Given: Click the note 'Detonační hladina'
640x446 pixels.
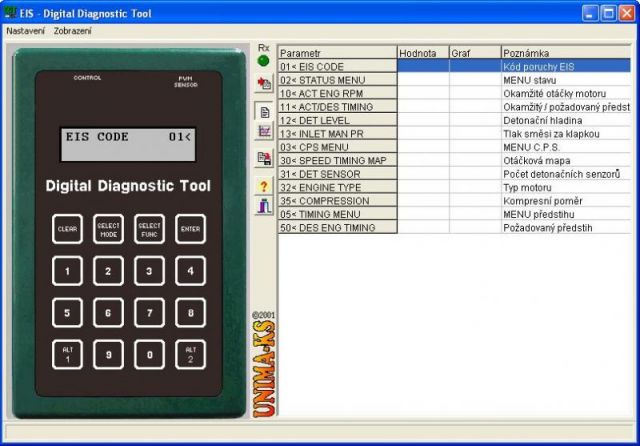Looking at the screenshot, I should coord(542,120).
